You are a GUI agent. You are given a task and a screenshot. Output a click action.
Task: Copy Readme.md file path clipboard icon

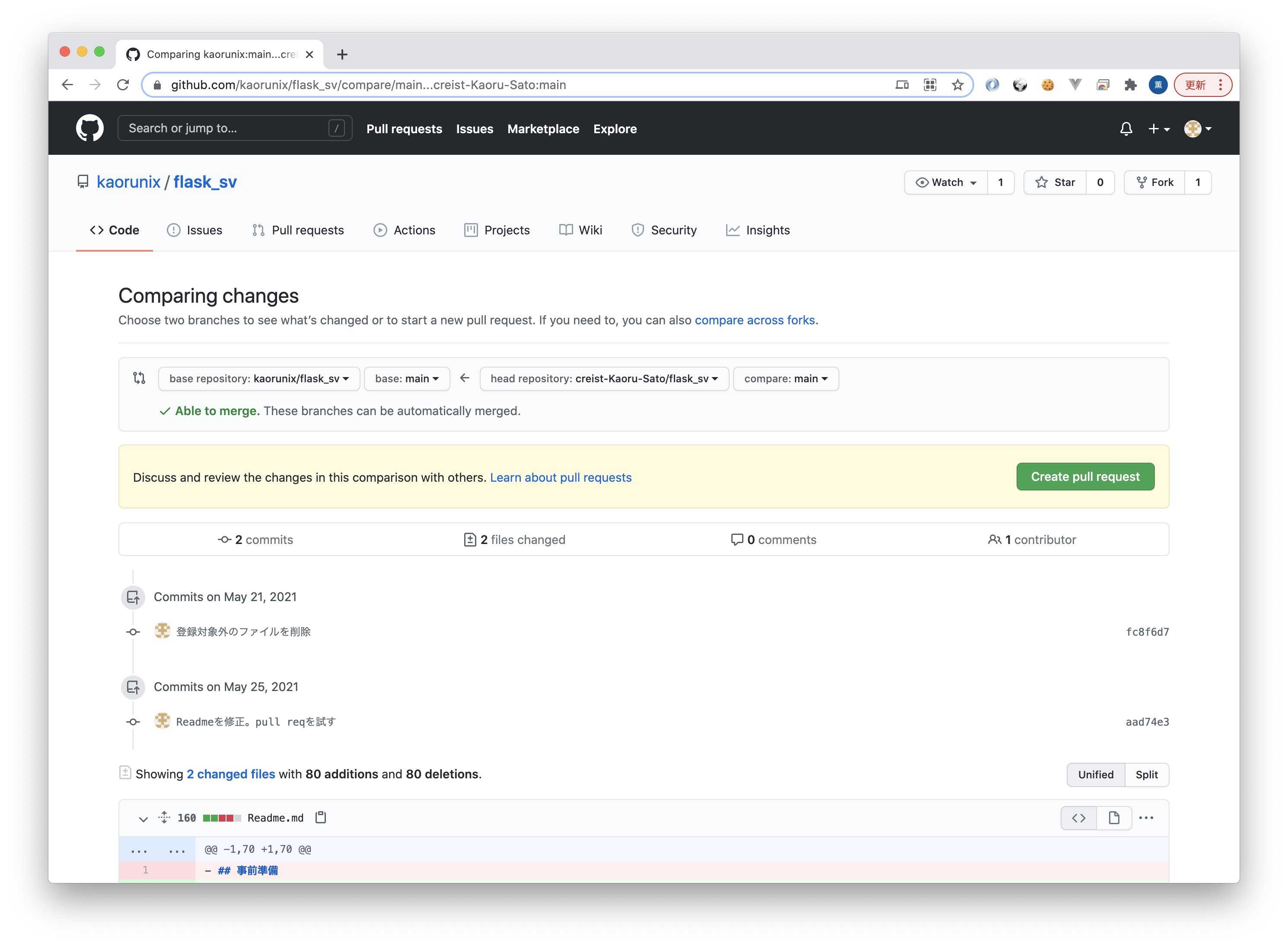point(321,817)
